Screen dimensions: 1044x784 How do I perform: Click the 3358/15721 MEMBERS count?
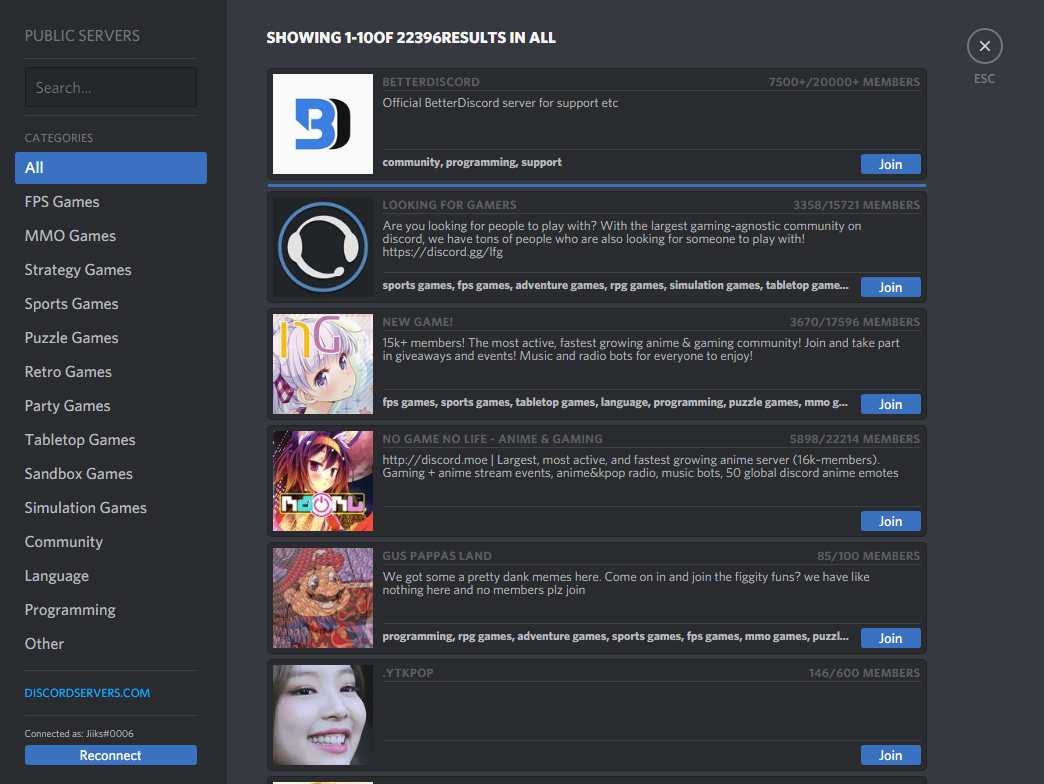(856, 205)
